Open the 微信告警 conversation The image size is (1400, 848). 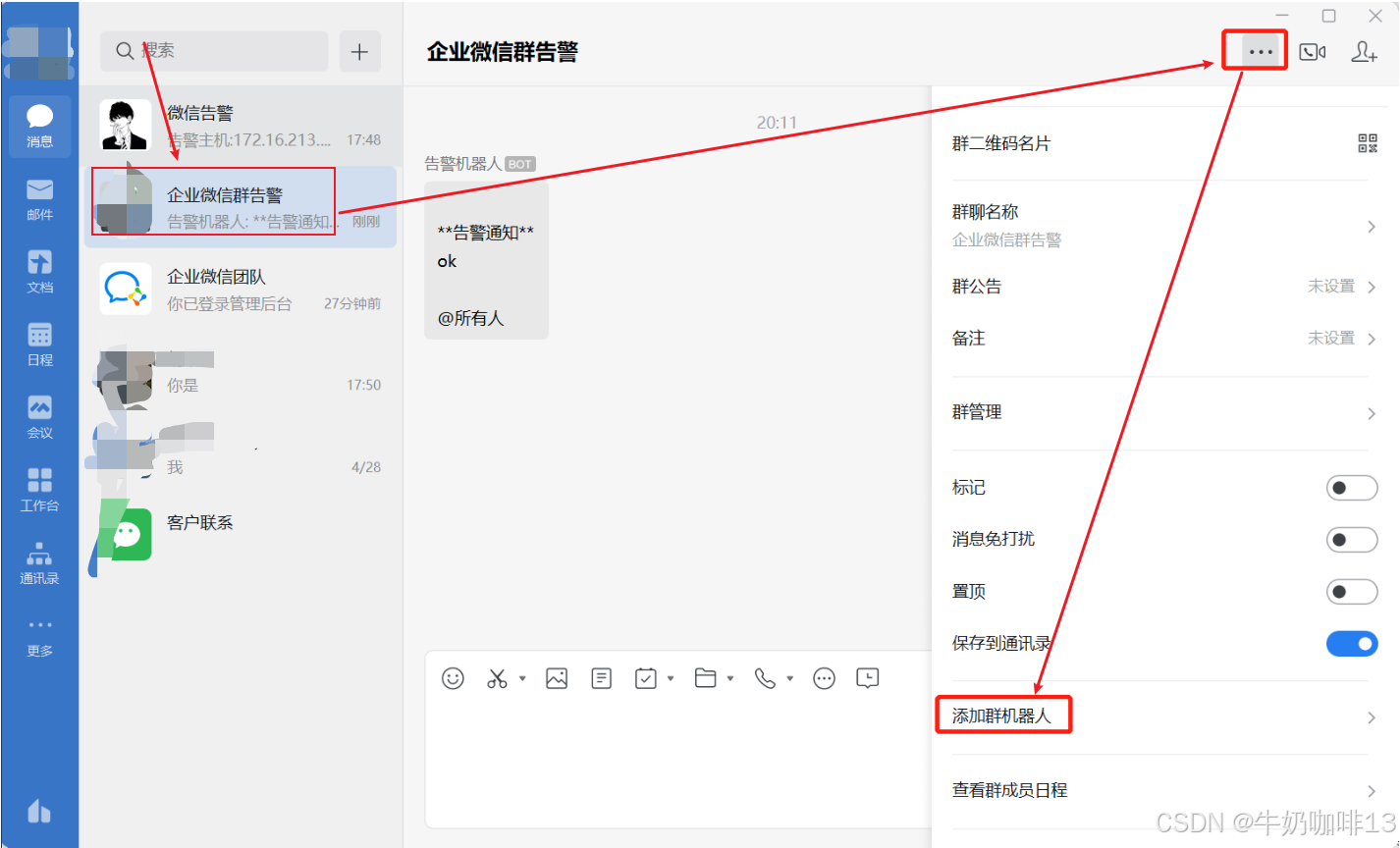(x=241, y=126)
